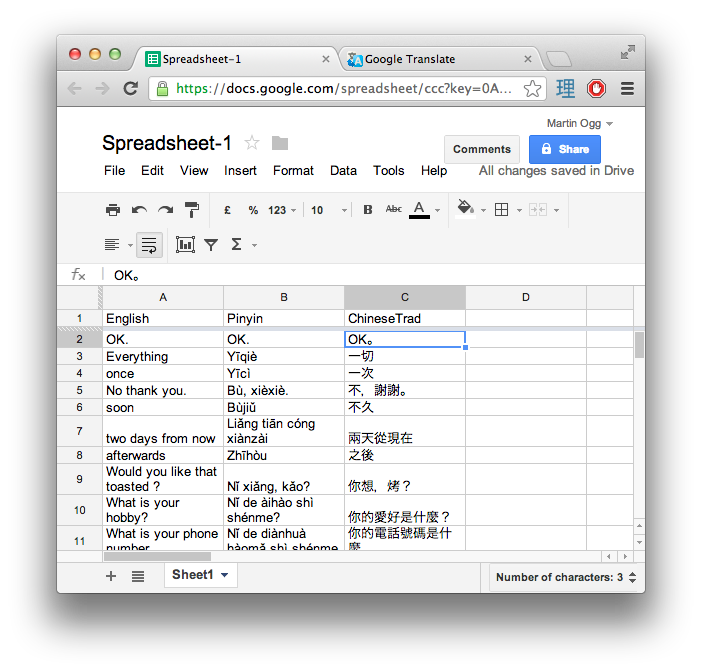
Task: Open the 123 number format dropdown
Action: pyautogui.click(x=282, y=210)
